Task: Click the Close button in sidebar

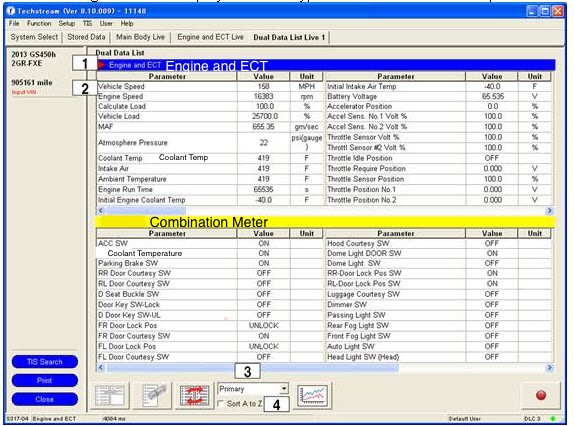Action: (x=45, y=399)
